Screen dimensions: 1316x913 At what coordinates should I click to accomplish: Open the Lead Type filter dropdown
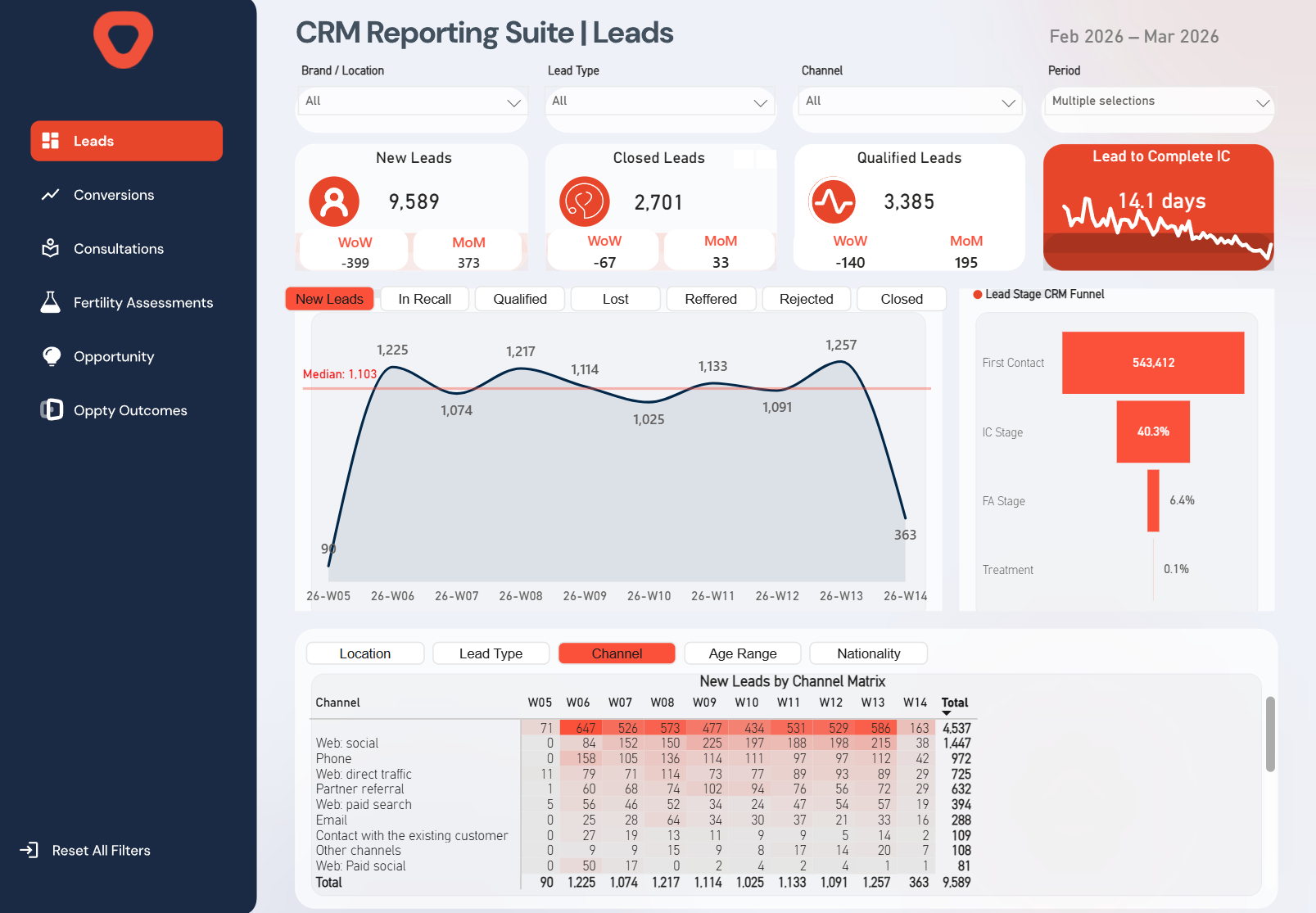tap(660, 102)
